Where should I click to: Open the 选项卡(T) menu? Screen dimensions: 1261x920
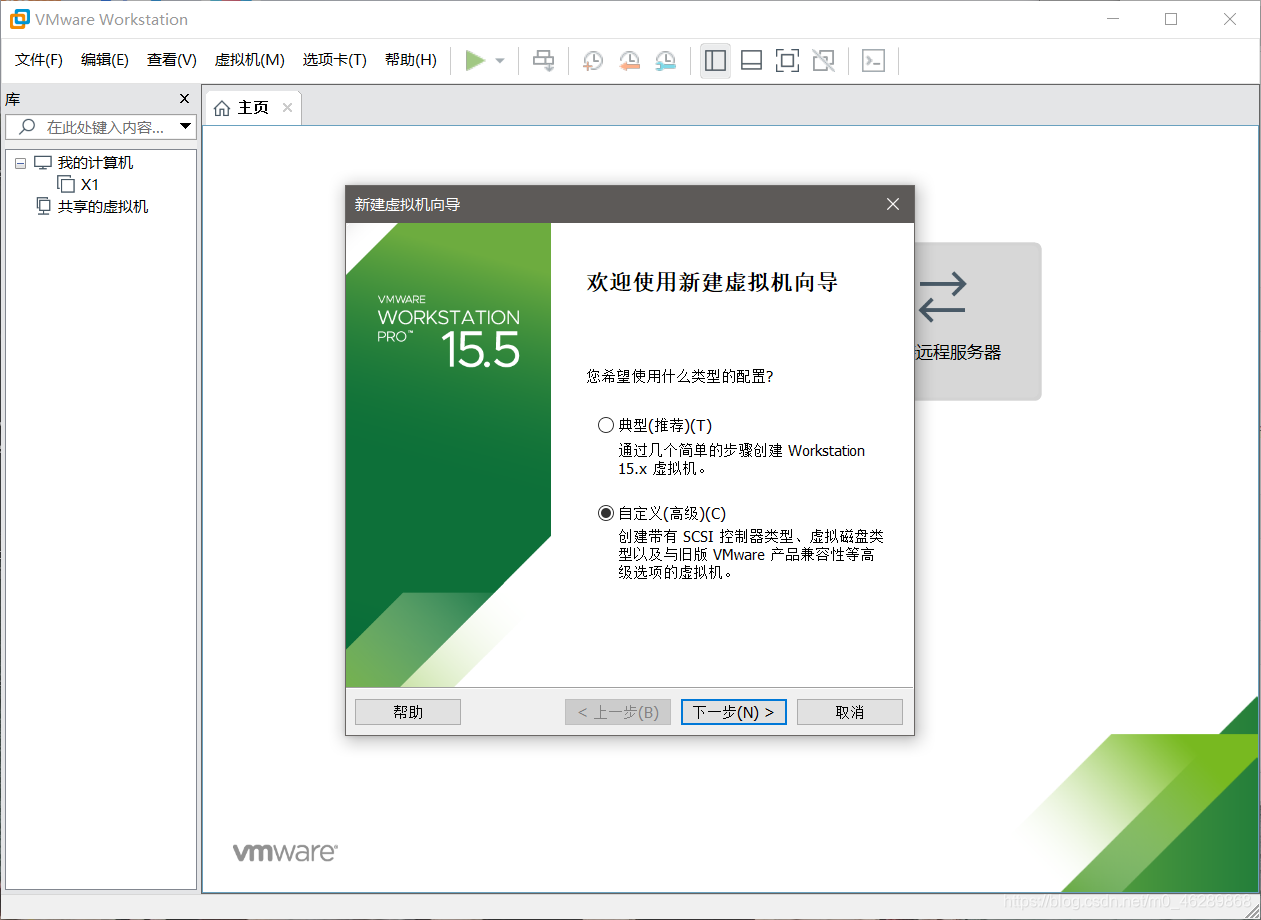click(334, 60)
